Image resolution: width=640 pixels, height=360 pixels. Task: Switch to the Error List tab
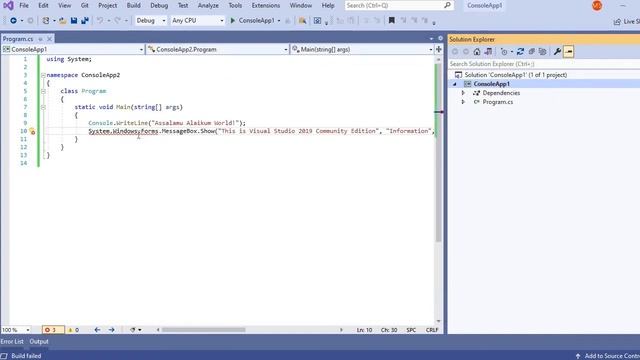click(12, 342)
